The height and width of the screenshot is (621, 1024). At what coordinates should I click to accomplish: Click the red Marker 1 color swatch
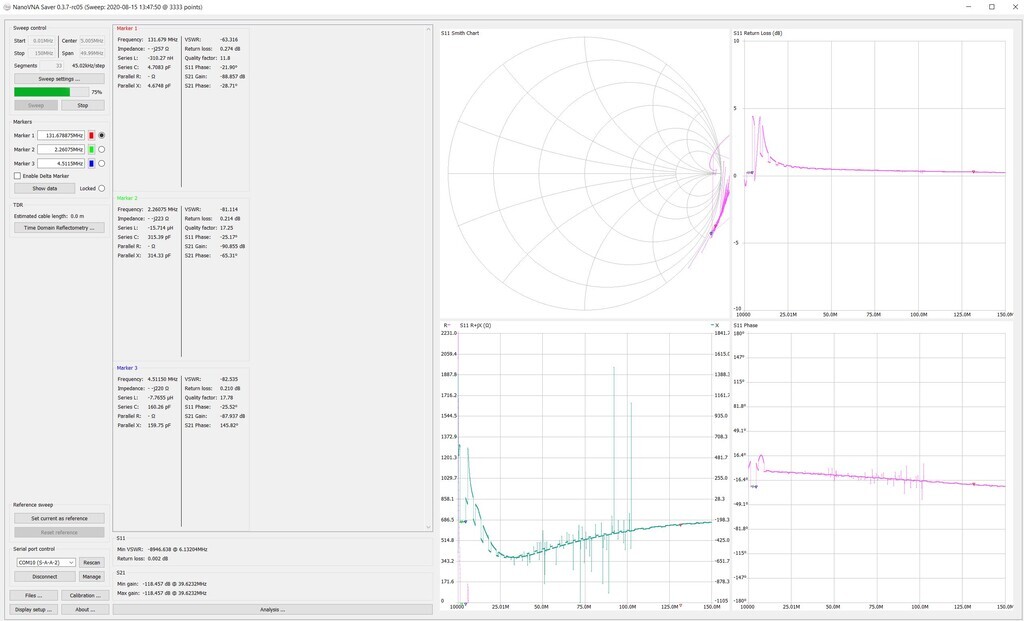tap(91, 135)
